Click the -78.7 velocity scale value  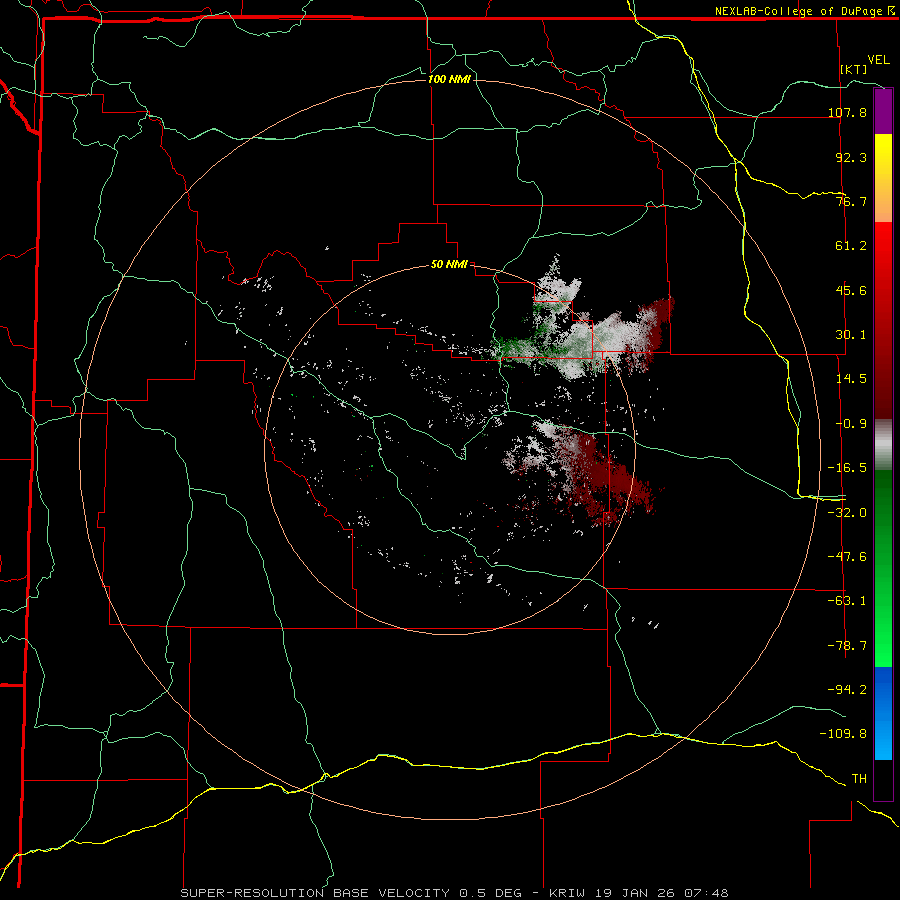point(847,646)
